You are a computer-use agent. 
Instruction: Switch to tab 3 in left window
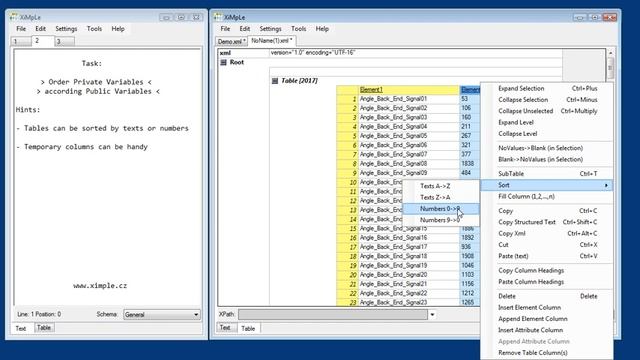(x=64, y=41)
